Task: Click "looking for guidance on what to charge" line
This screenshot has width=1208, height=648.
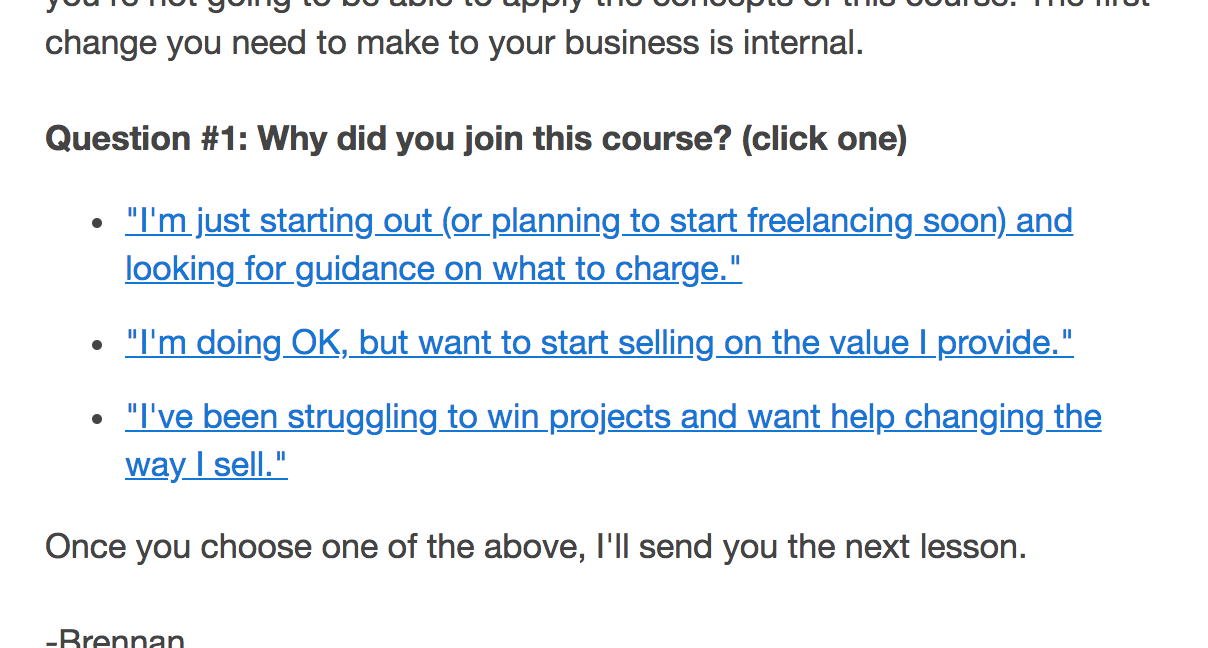Action: coord(433,269)
